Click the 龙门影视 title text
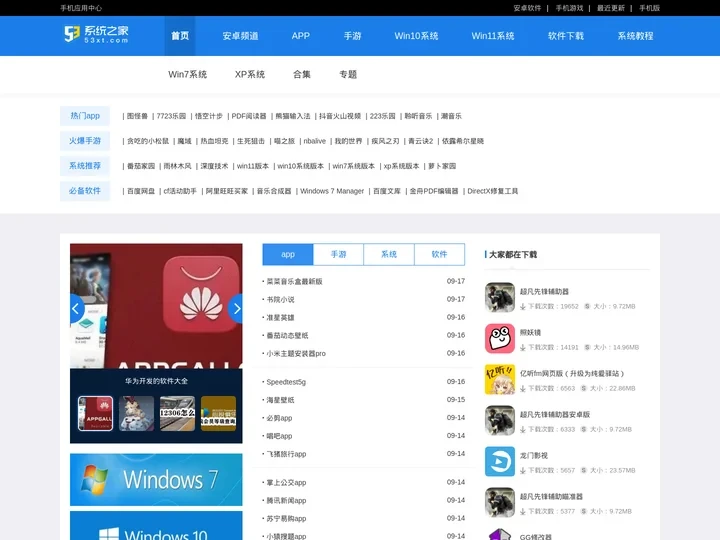720x540 pixels. [534, 456]
